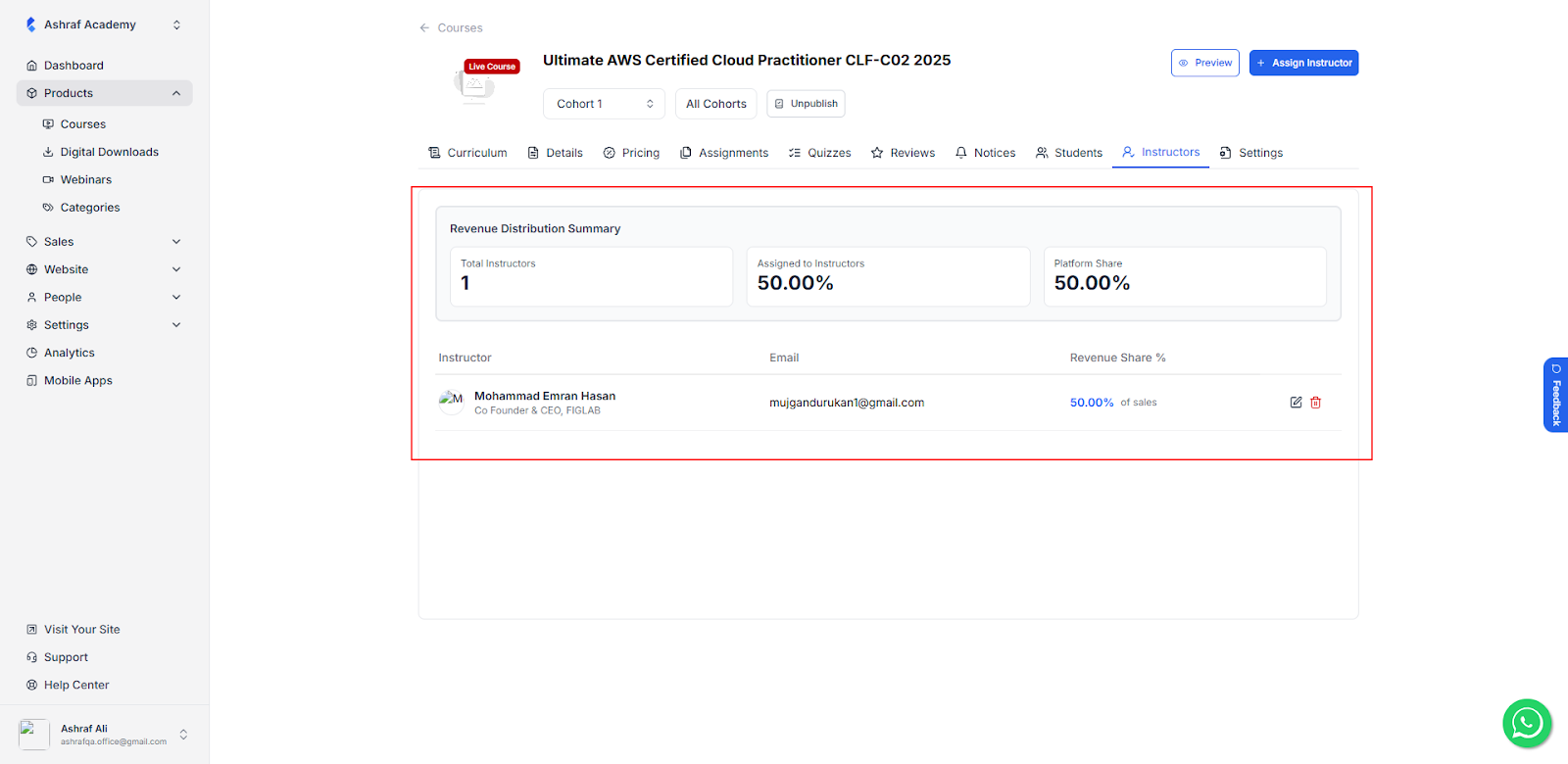Viewport: 1568px width, 764px height.
Task: Switch to the Curriculum tab
Action: pos(467,153)
